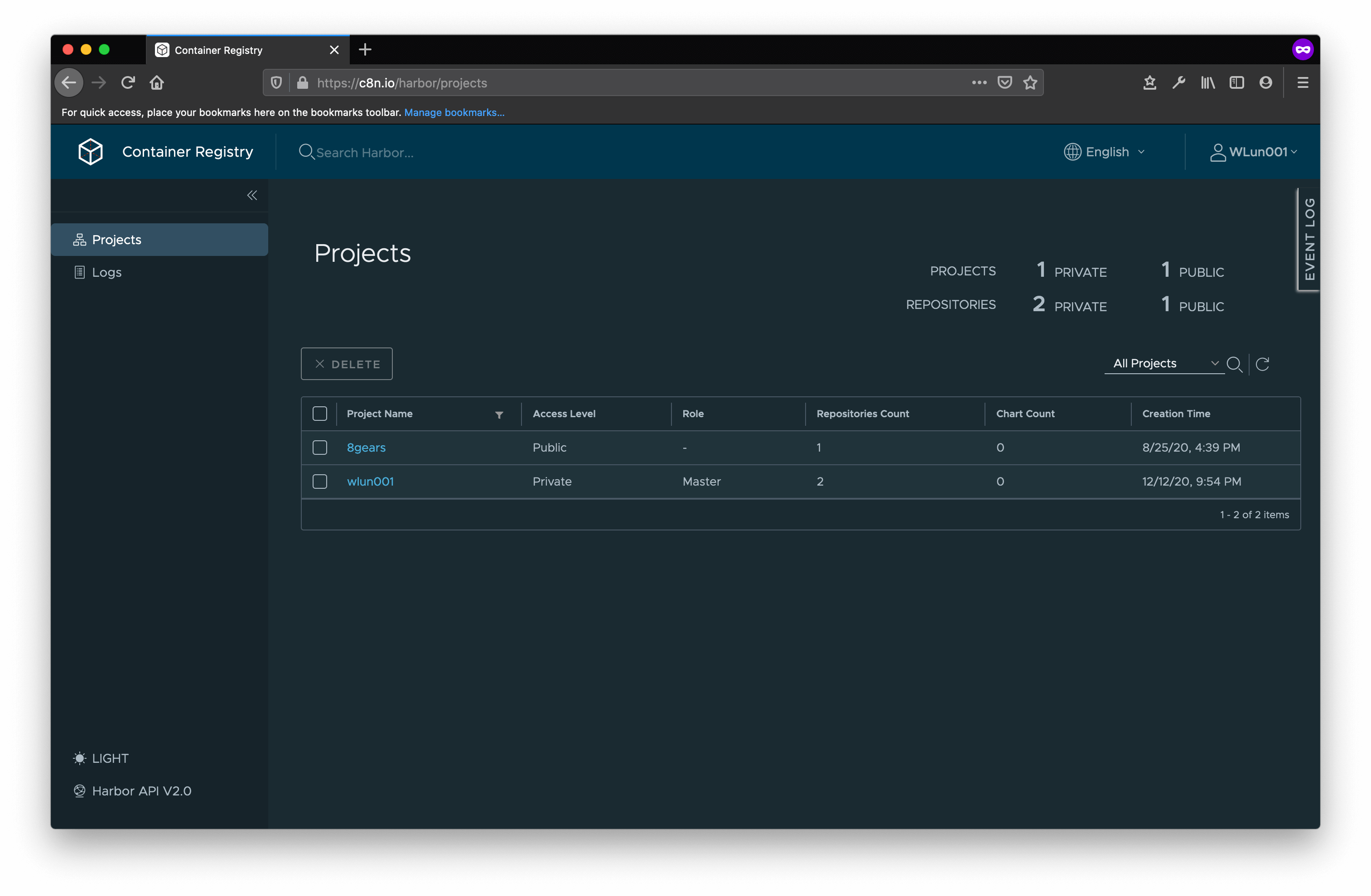Open the Projects search magnifier icon
Image resolution: width=1371 pixels, height=896 pixels.
pyautogui.click(x=1235, y=364)
